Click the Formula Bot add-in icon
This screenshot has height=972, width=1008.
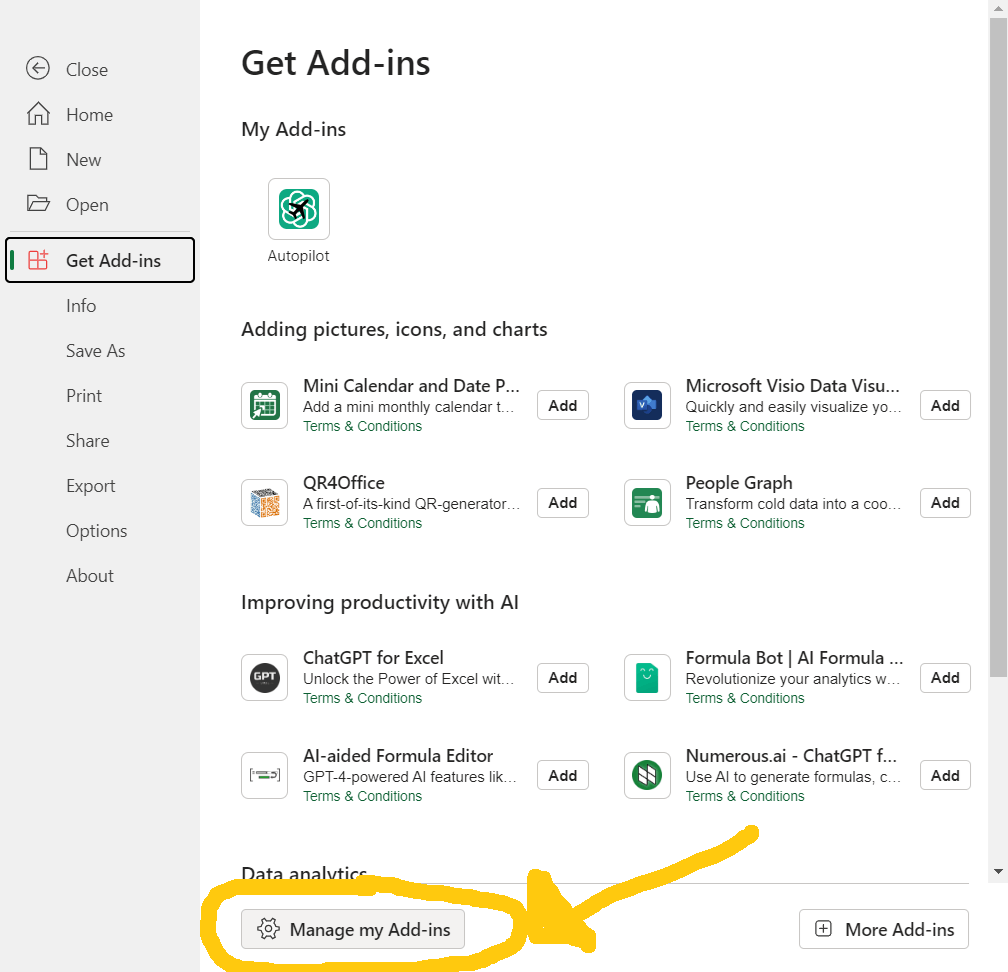pyautogui.click(x=647, y=678)
